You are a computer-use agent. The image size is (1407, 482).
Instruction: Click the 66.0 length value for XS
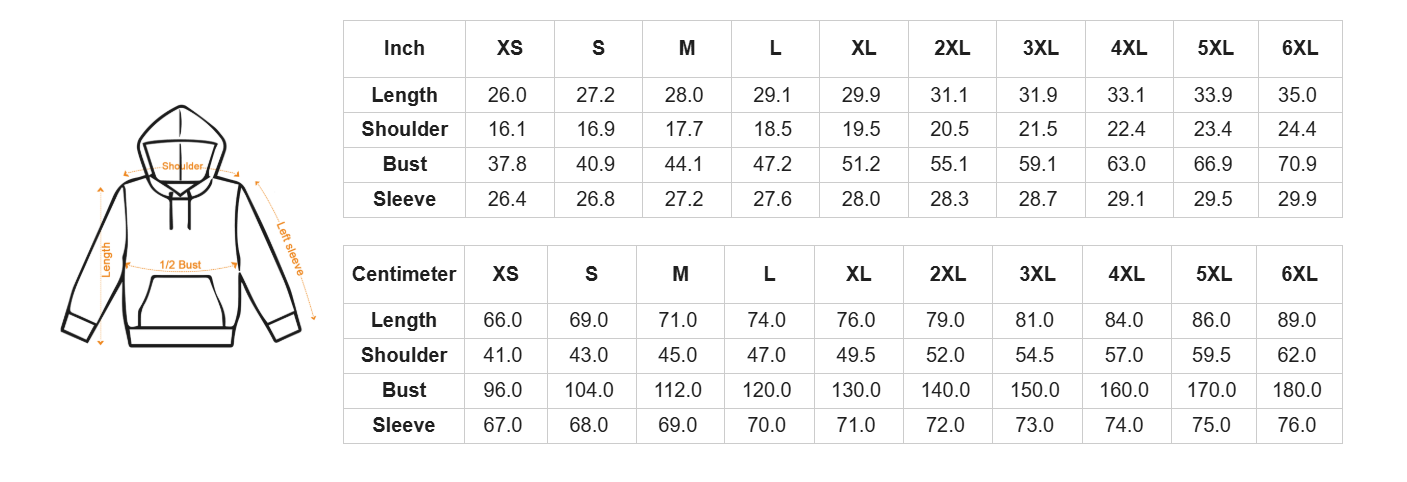point(503,320)
